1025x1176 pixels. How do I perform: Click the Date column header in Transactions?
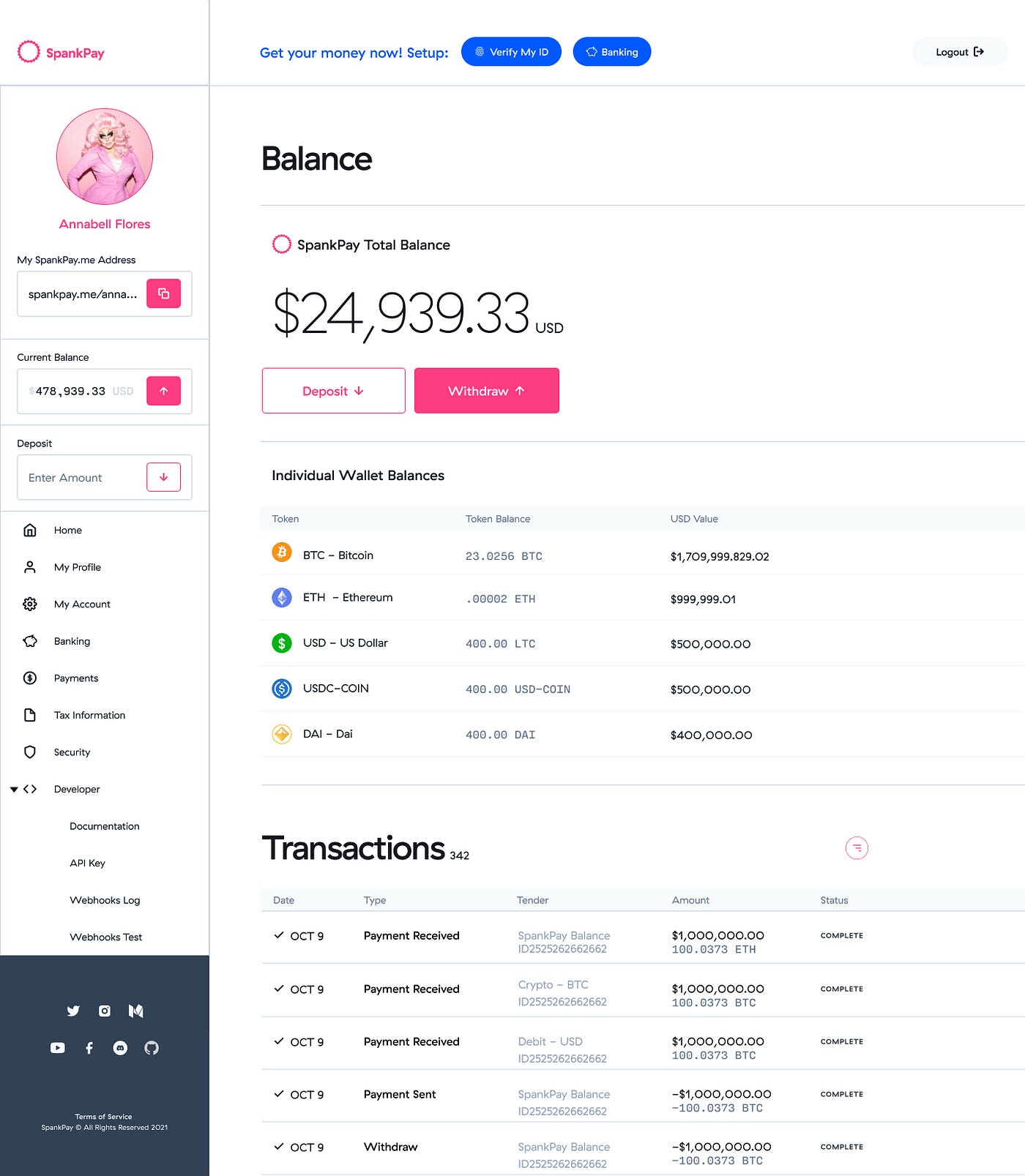pos(284,900)
